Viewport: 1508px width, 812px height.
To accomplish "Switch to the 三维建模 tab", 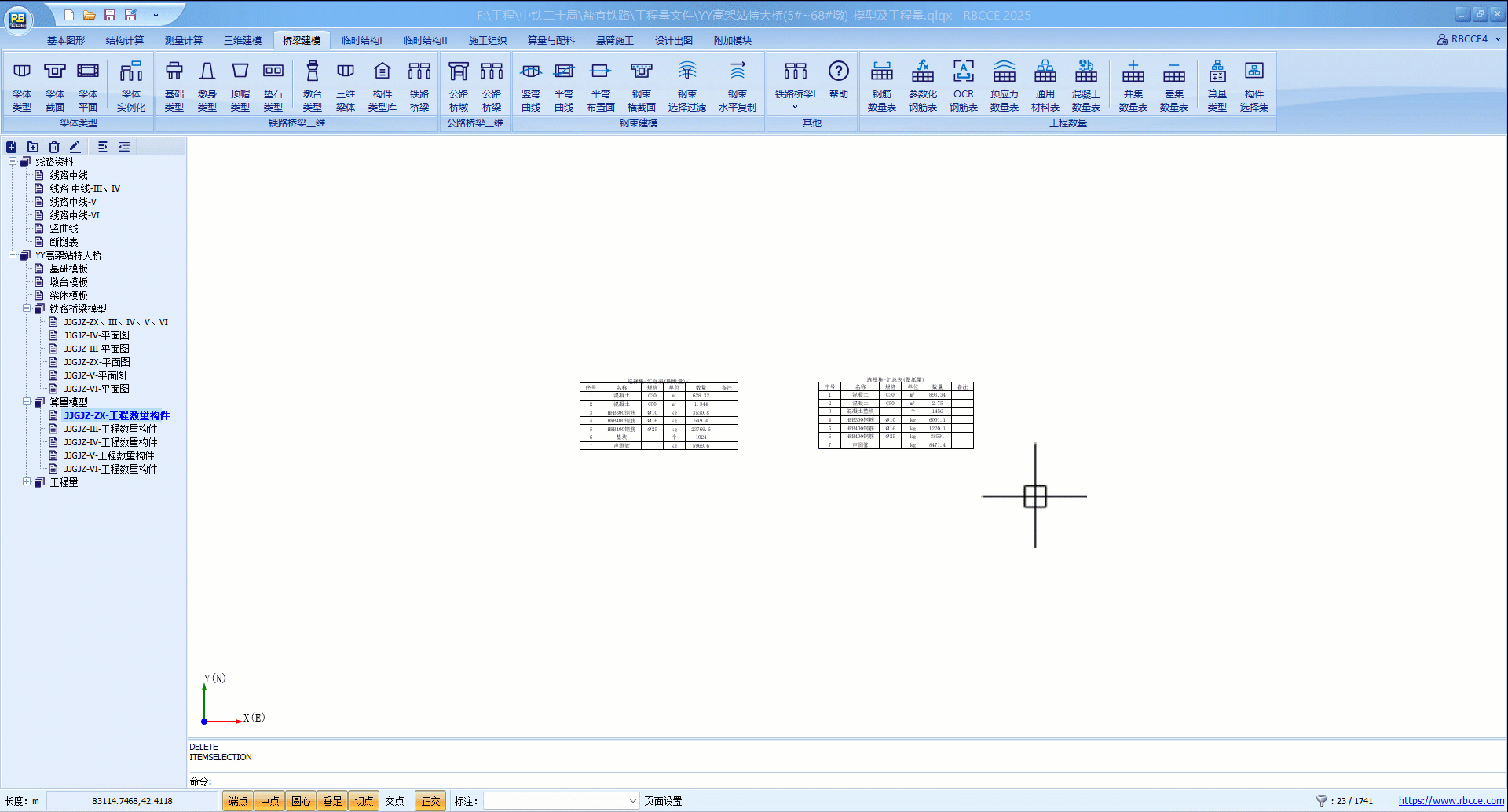I will [243, 41].
